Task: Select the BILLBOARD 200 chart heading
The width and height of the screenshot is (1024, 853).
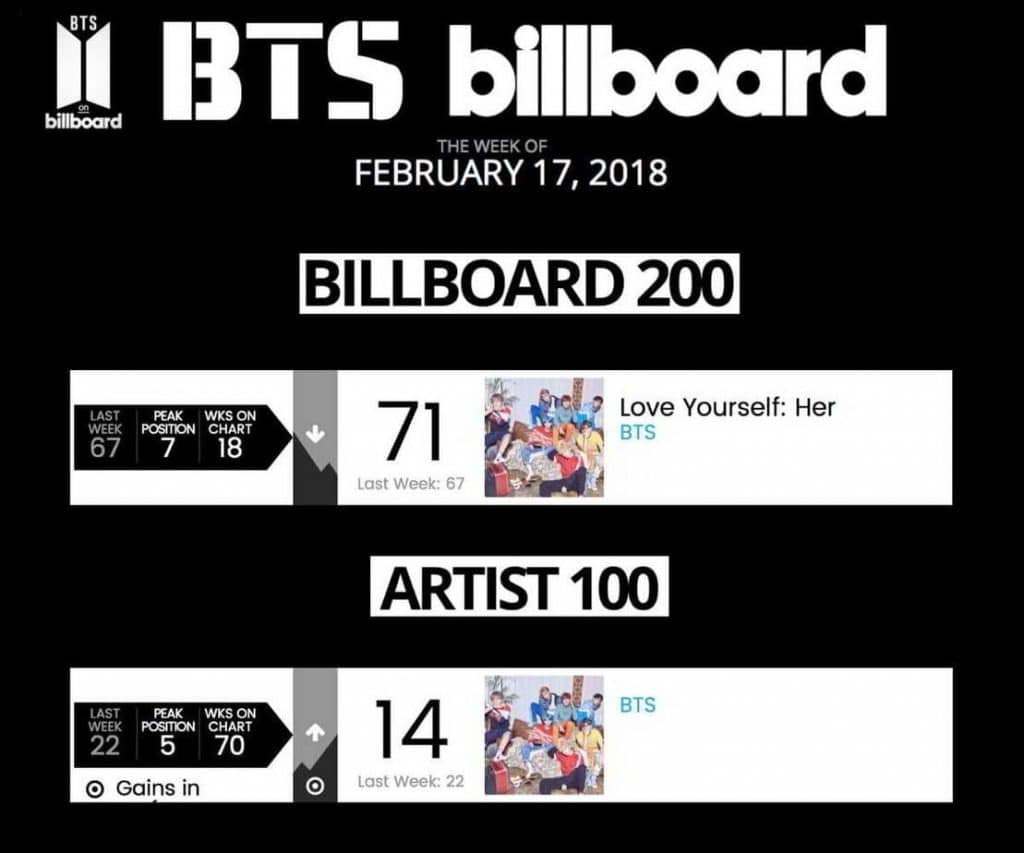Action: click(519, 283)
